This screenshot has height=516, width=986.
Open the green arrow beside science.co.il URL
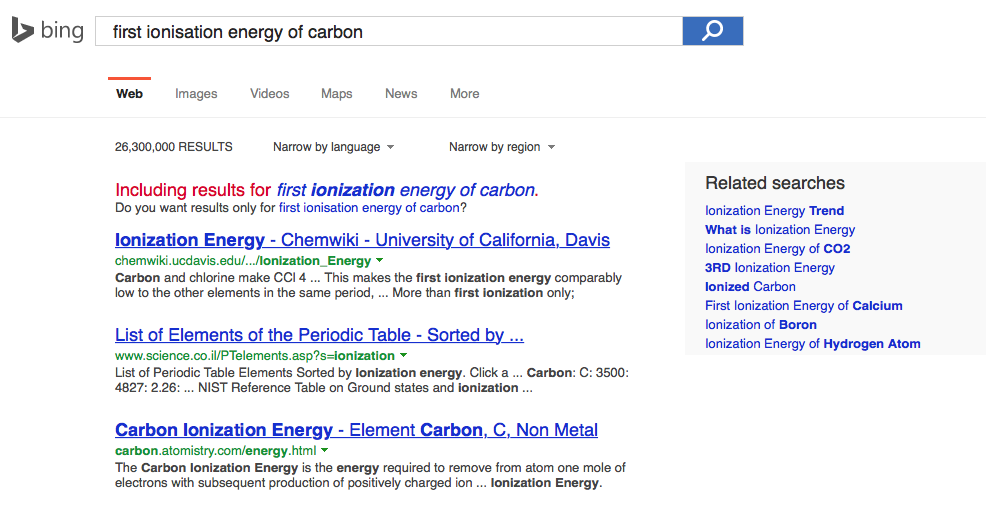pyautogui.click(x=404, y=355)
